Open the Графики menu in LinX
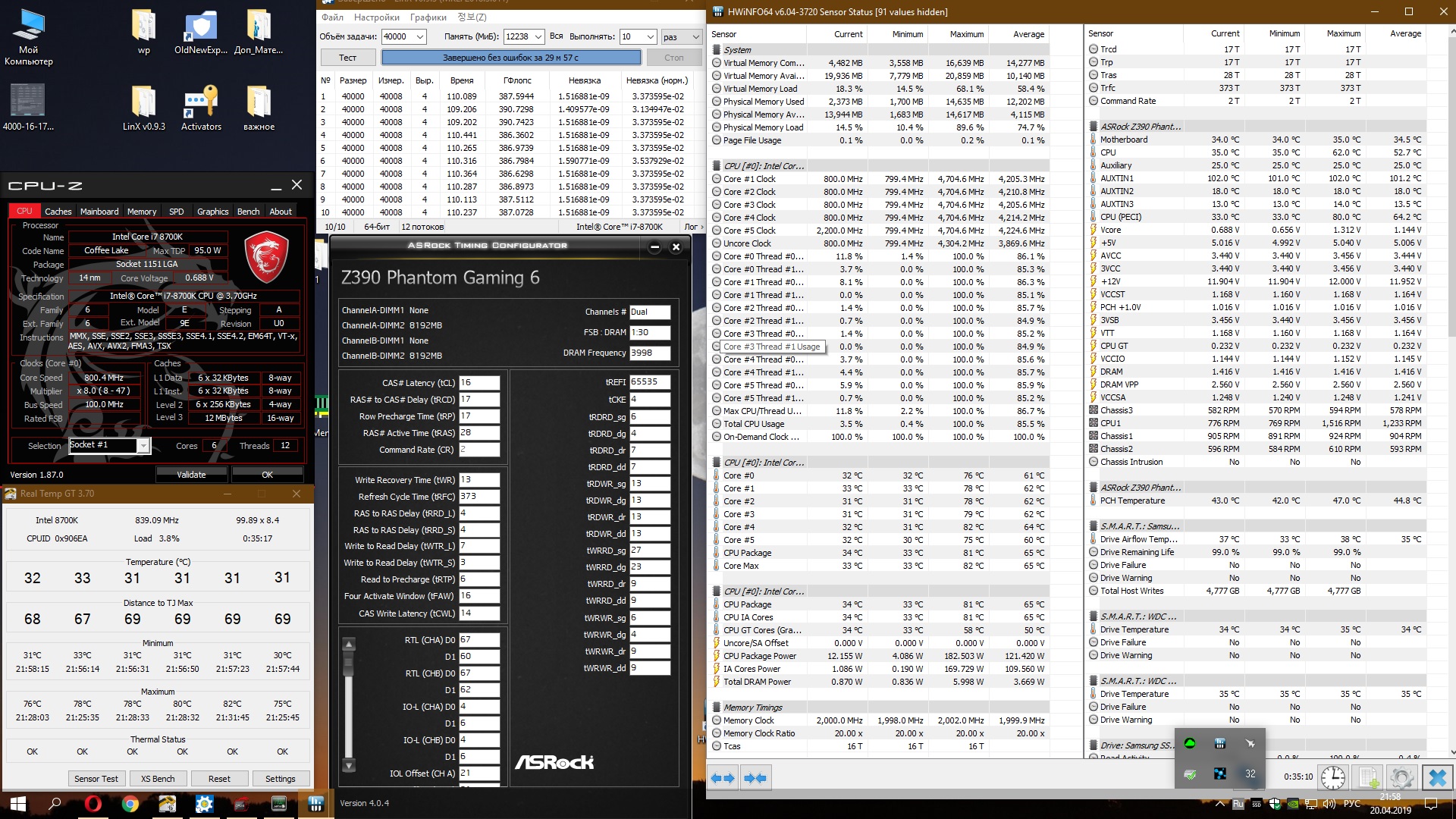 [x=428, y=17]
